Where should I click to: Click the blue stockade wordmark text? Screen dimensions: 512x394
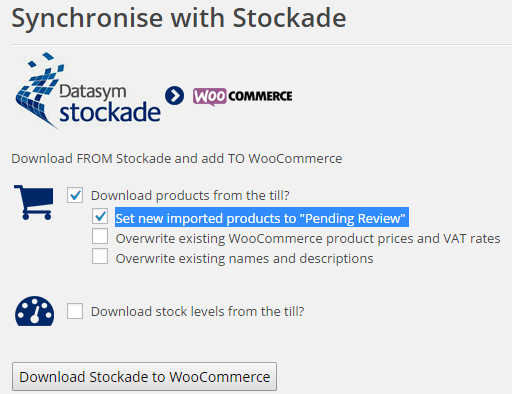pos(110,112)
